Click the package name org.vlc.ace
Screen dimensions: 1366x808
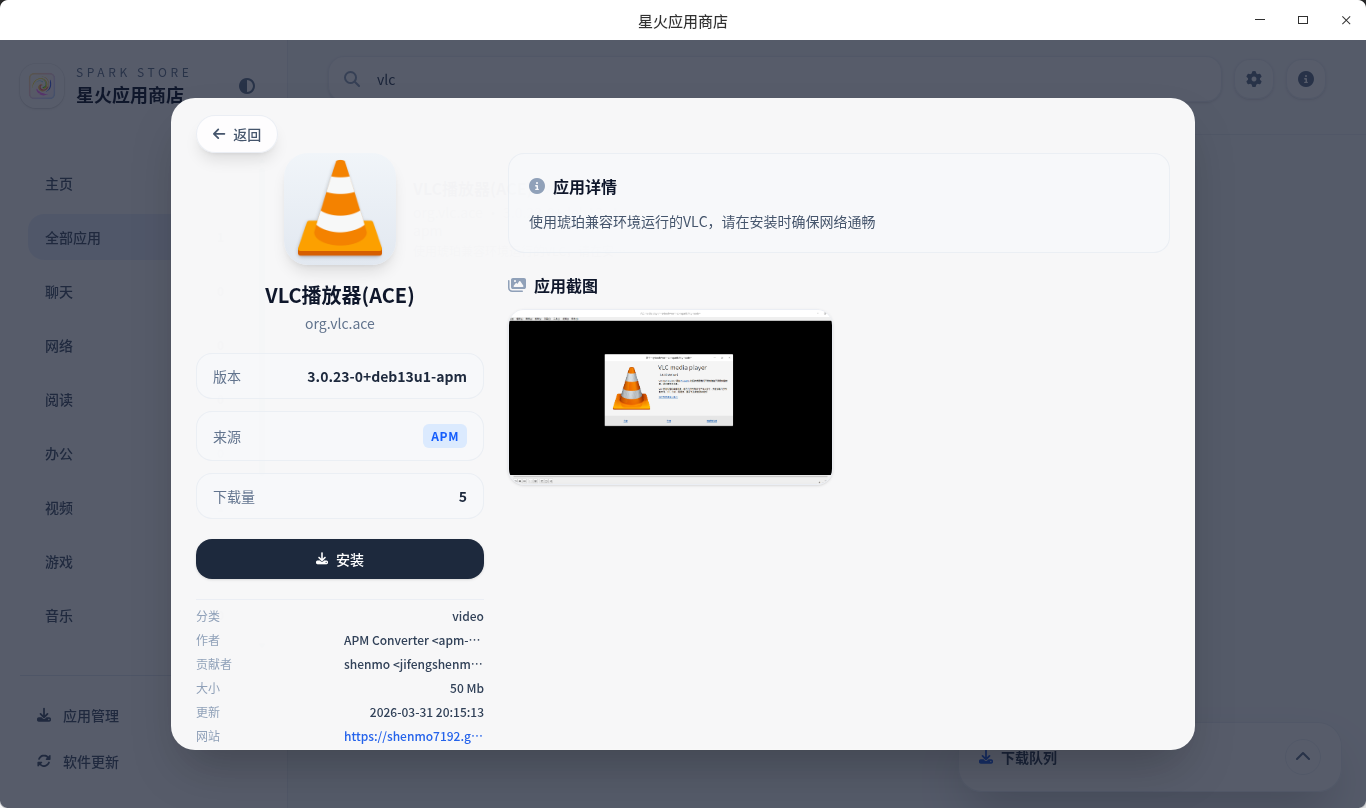coord(340,324)
